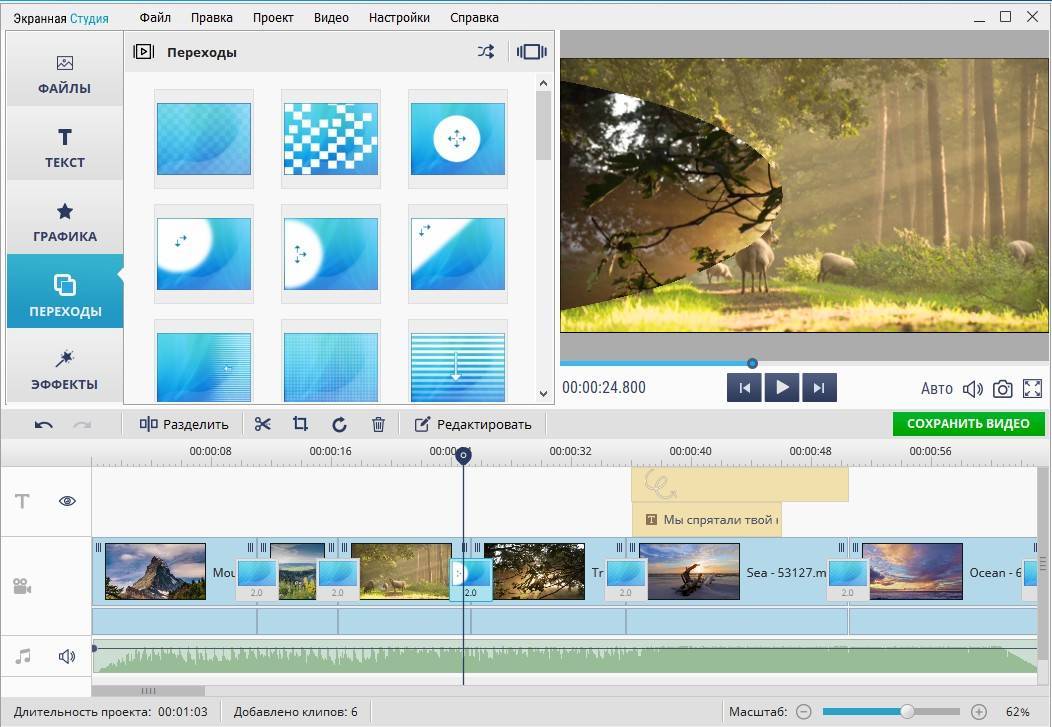Take a snapshot with the camera icon
This screenshot has height=727, width=1052.
tap(1002, 389)
